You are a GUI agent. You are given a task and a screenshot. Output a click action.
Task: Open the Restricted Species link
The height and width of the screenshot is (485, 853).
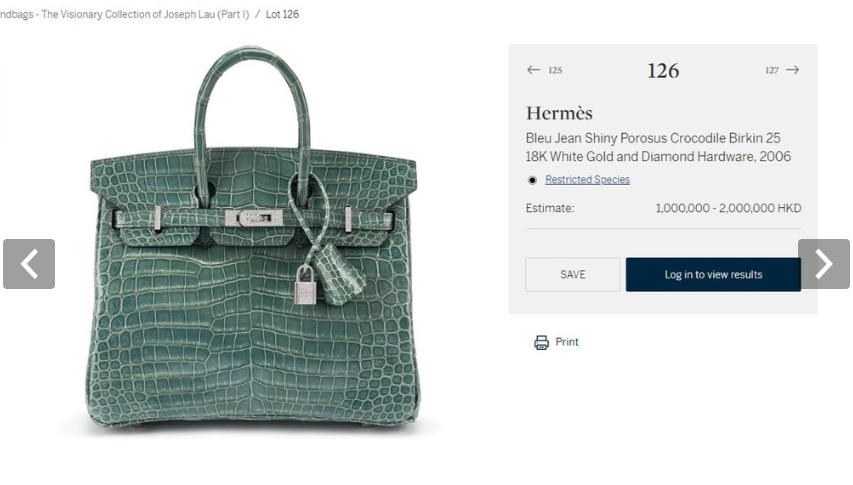pyautogui.click(x=588, y=179)
